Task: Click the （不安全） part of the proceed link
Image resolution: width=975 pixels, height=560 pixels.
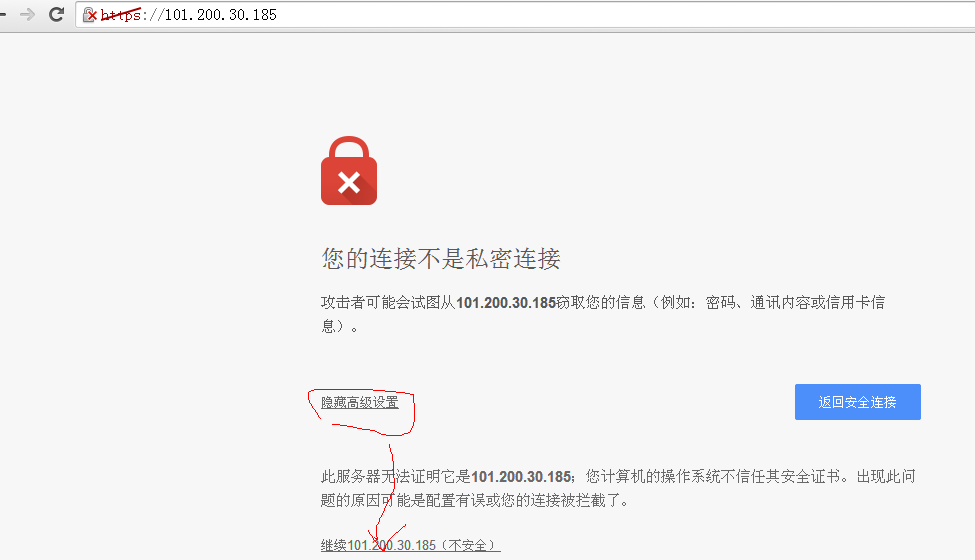Action: coord(468,545)
